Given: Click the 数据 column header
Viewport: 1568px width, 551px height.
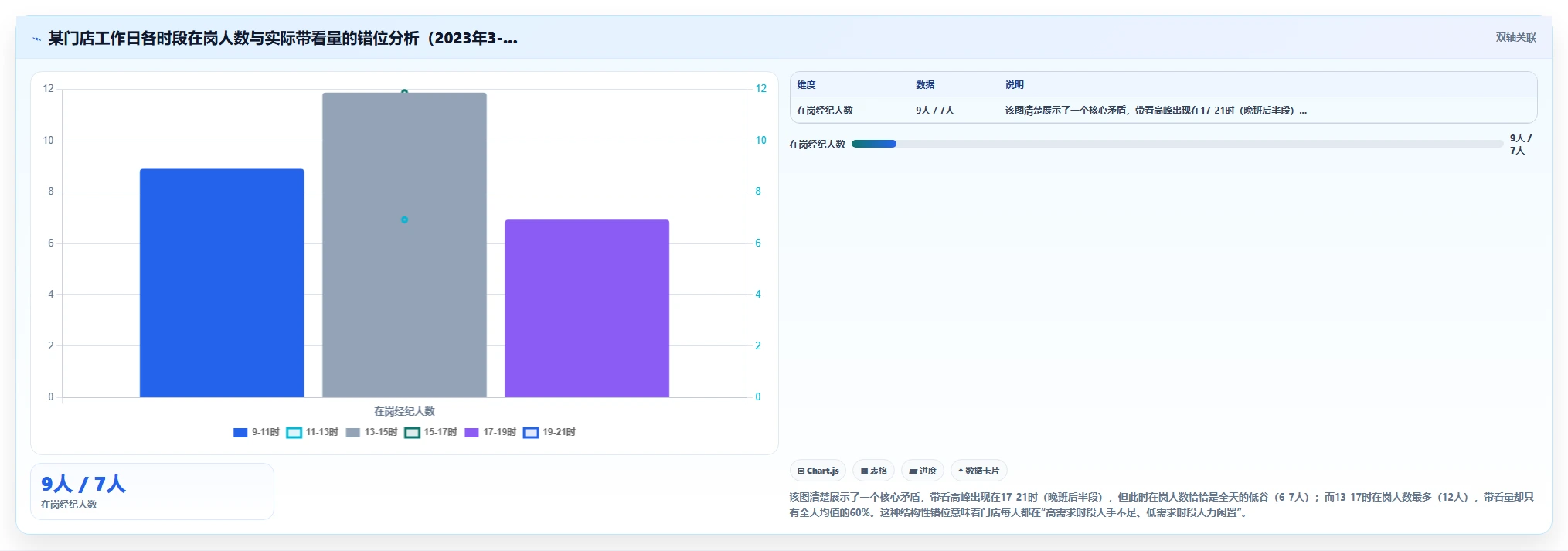Looking at the screenshot, I should (925, 85).
